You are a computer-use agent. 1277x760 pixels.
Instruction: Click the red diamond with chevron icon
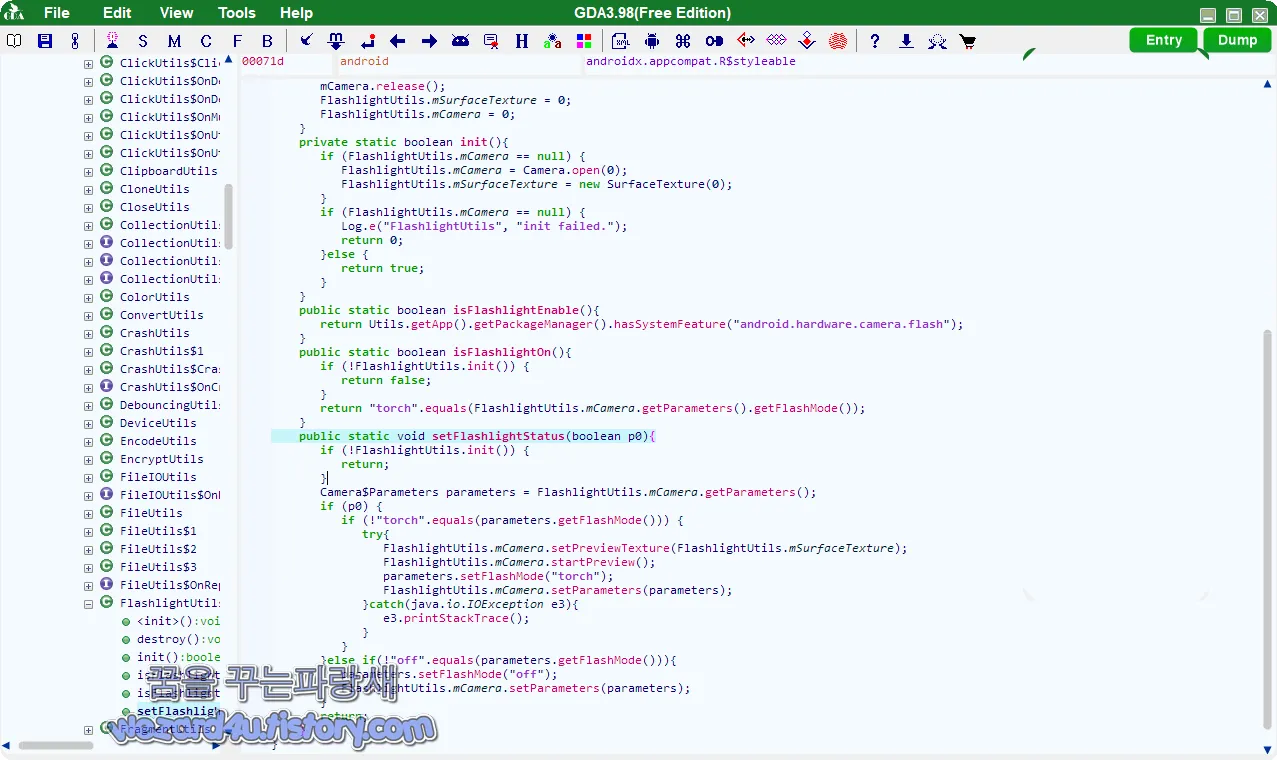[x=807, y=41]
